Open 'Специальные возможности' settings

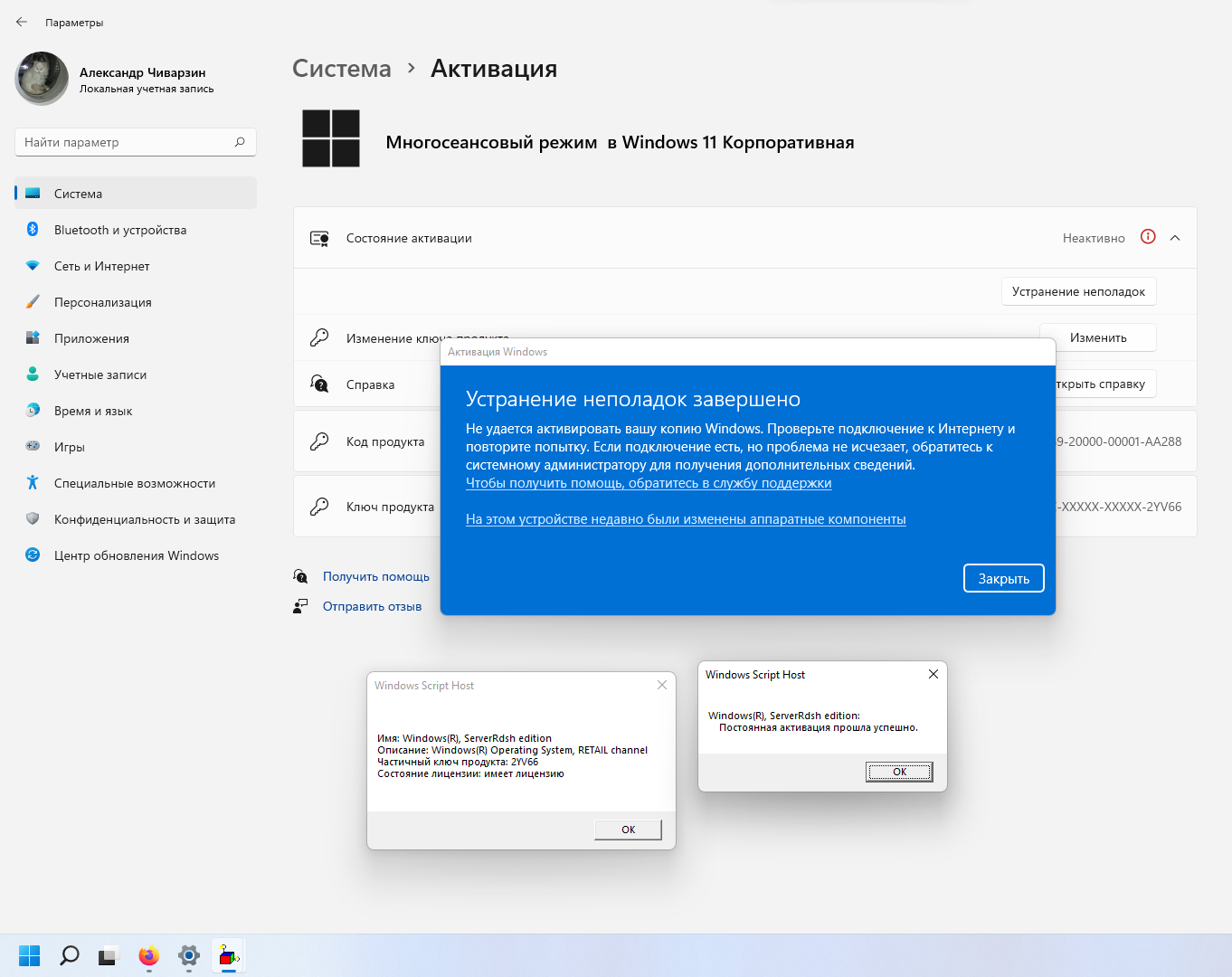[x=136, y=483]
